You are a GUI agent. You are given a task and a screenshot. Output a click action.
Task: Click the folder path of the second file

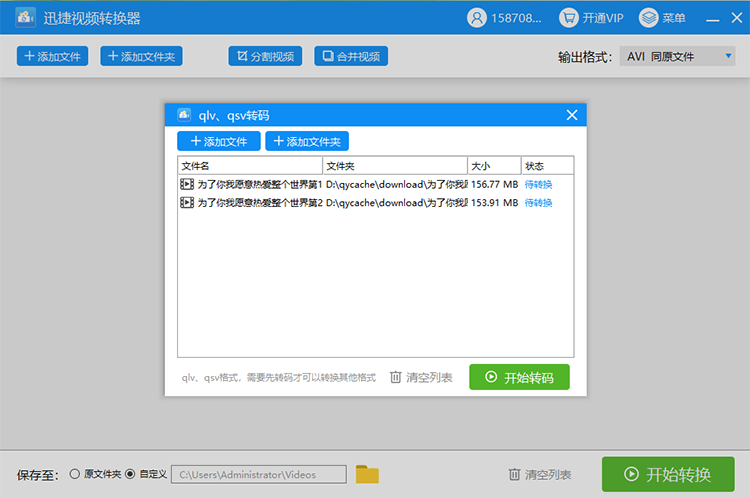[397, 203]
